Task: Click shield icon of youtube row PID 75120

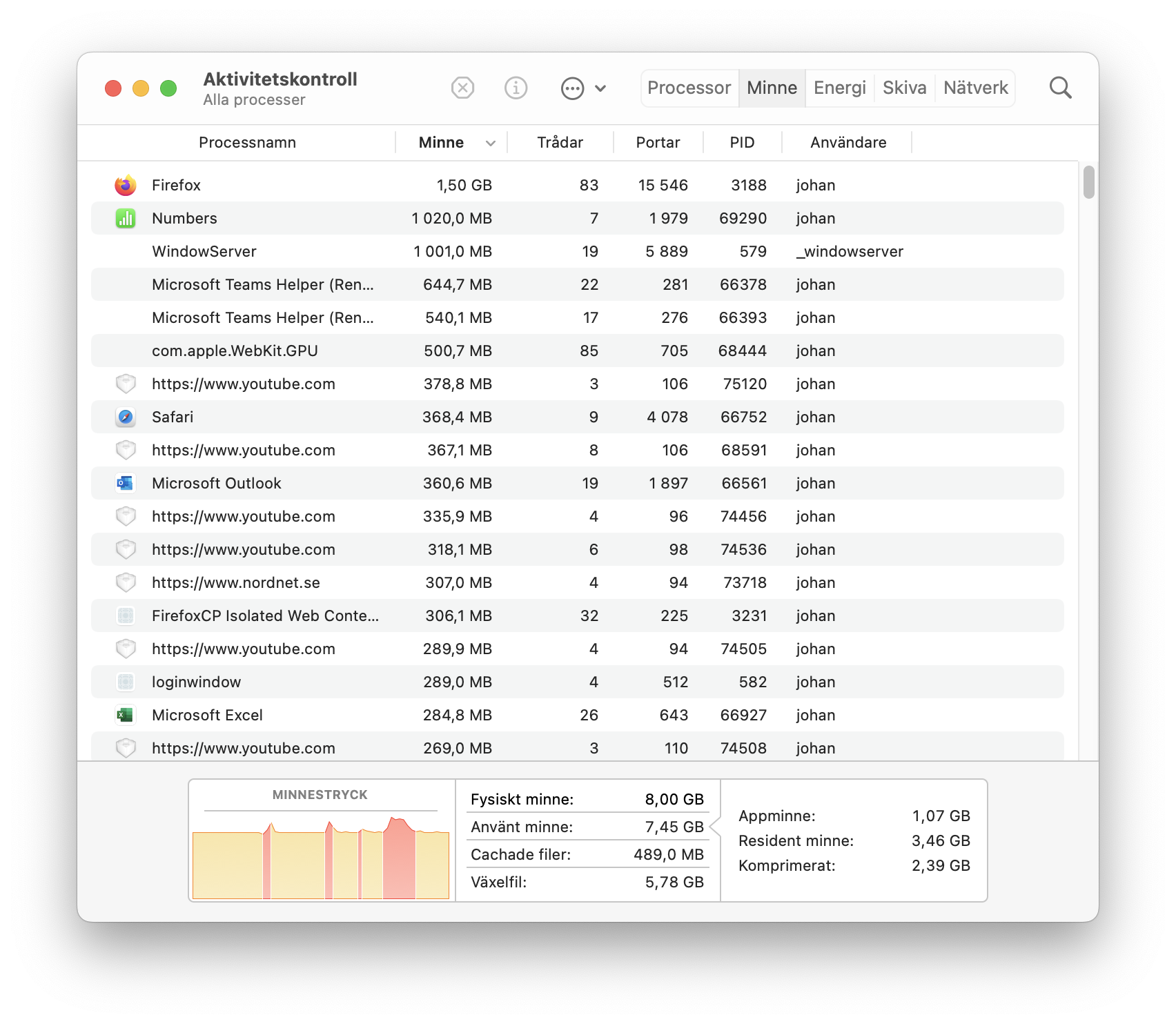Action: [126, 384]
